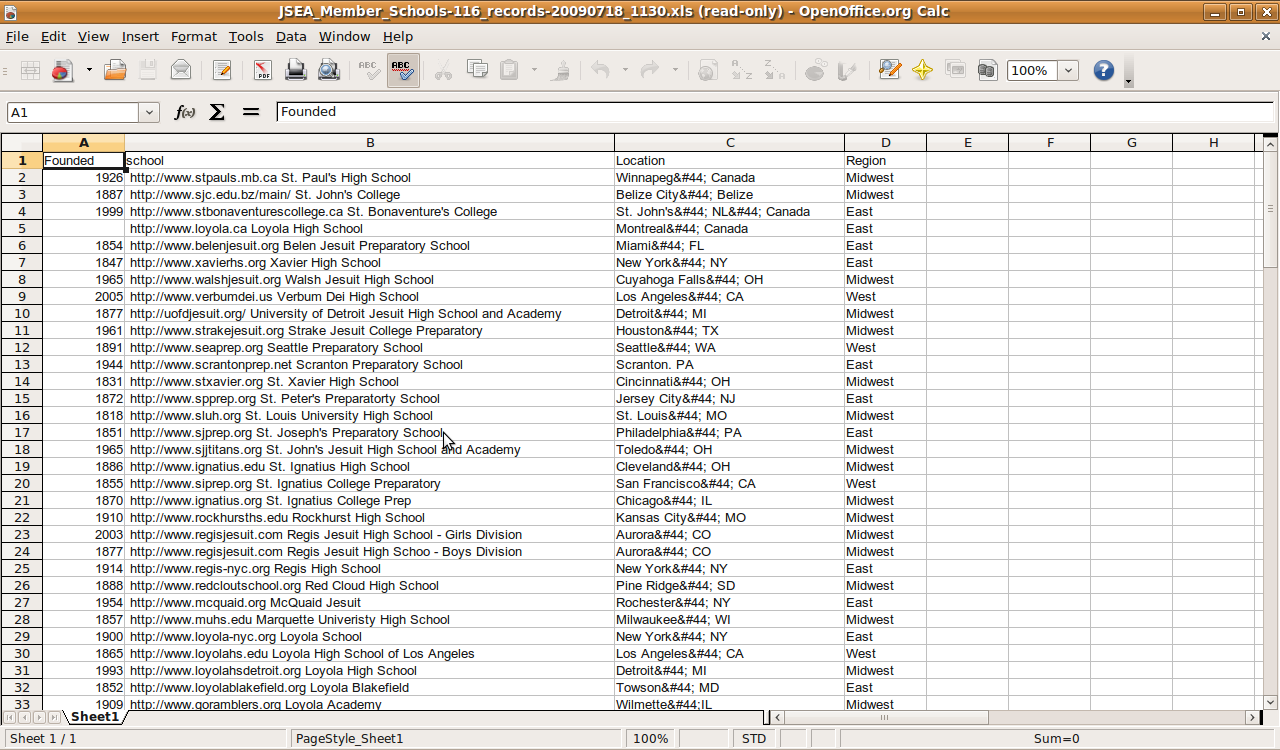Open the View menu
Screen dimensions: 1280x750
pos(93,36)
